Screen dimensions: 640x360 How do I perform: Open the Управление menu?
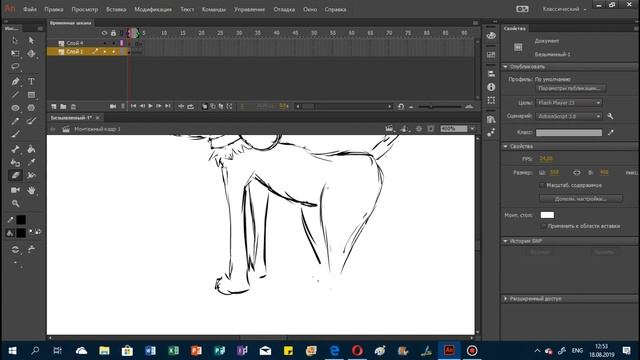pyautogui.click(x=249, y=9)
